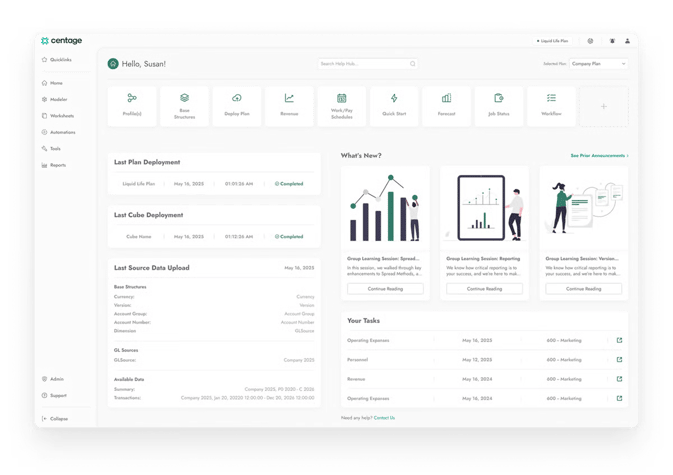673x475 pixels.
Task: Open the Liquid Life Plan selector in header
Action: 553,41
